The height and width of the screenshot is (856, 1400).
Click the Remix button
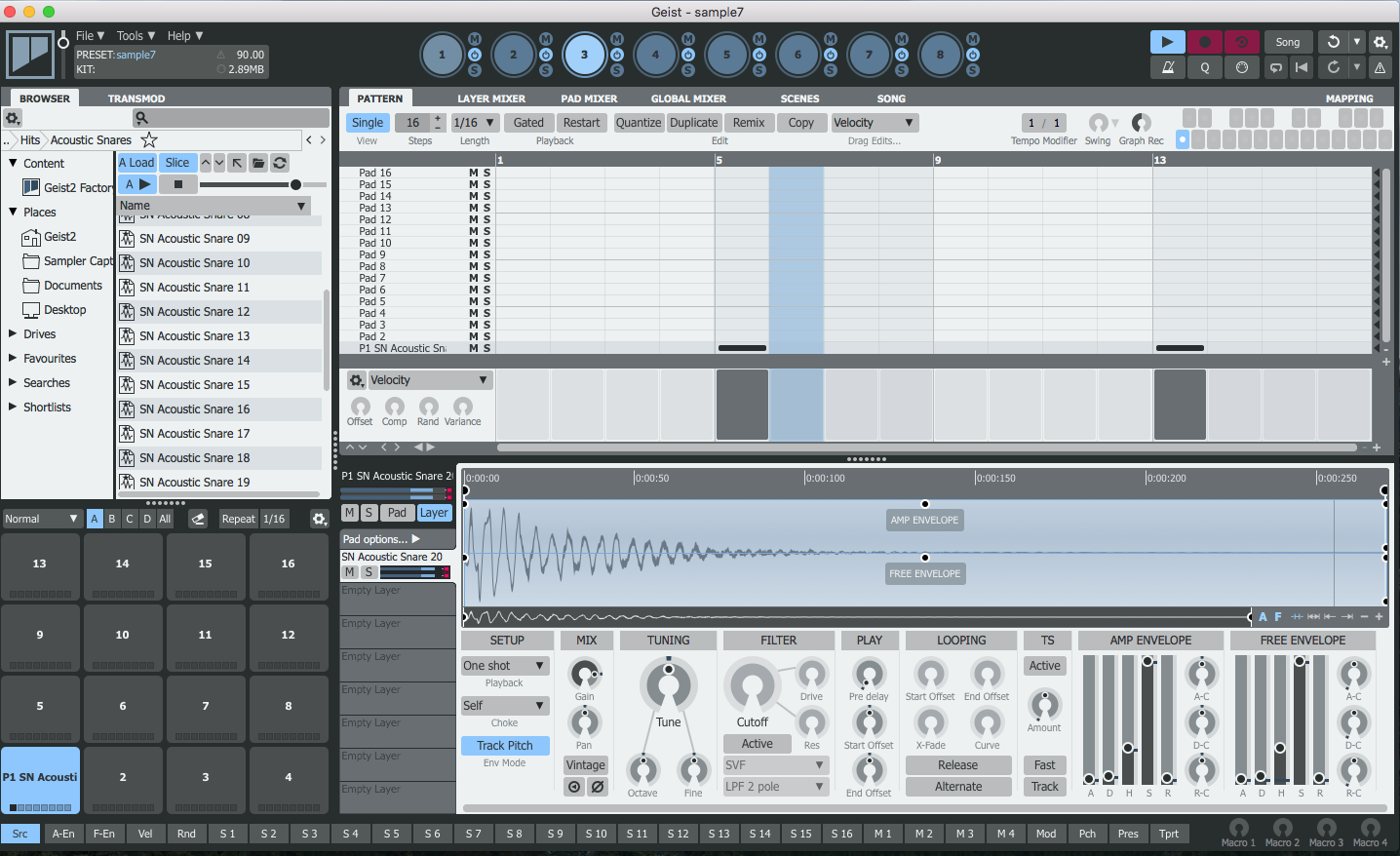point(749,123)
